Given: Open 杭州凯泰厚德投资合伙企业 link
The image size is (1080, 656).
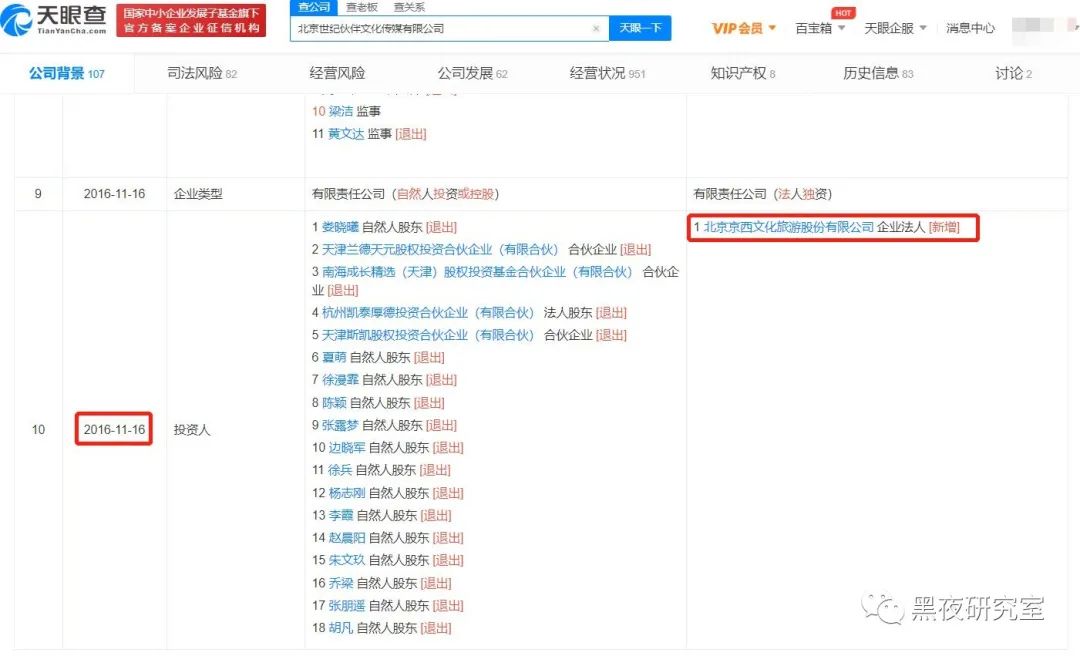Looking at the screenshot, I should pyautogui.click(x=428, y=313).
